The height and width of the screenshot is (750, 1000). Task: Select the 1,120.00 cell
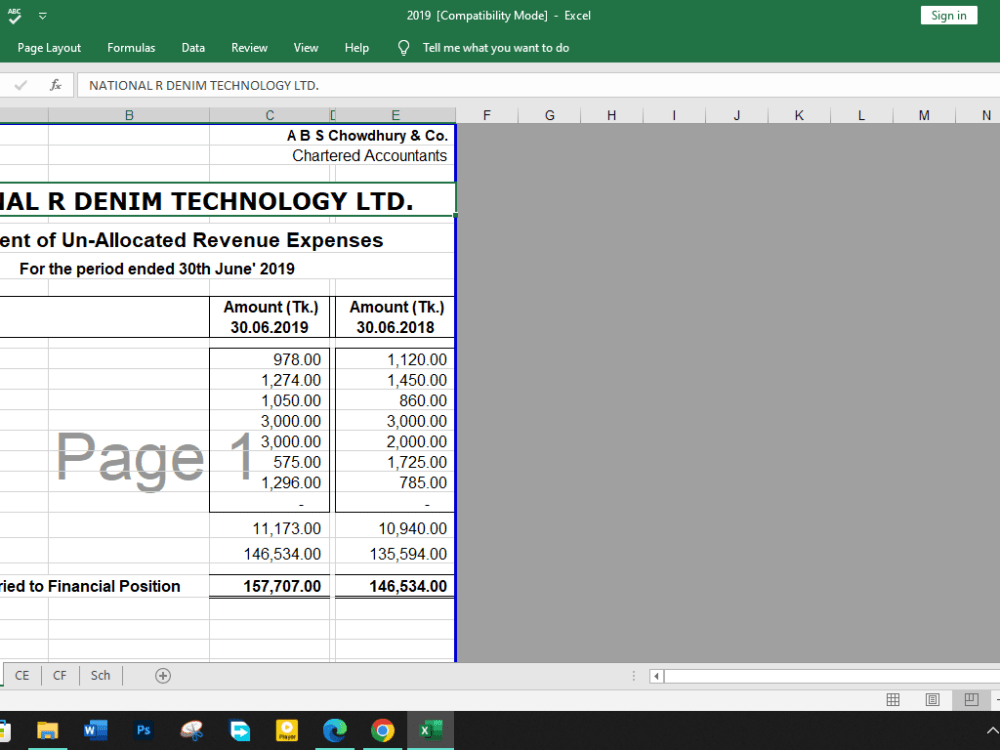tap(395, 360)
